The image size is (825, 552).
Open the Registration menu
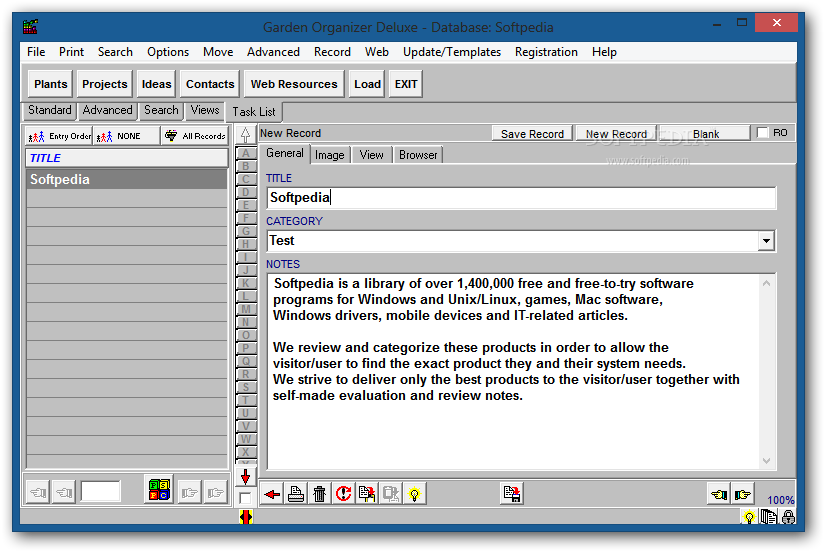pyautogui.click(x=546, y=52)
